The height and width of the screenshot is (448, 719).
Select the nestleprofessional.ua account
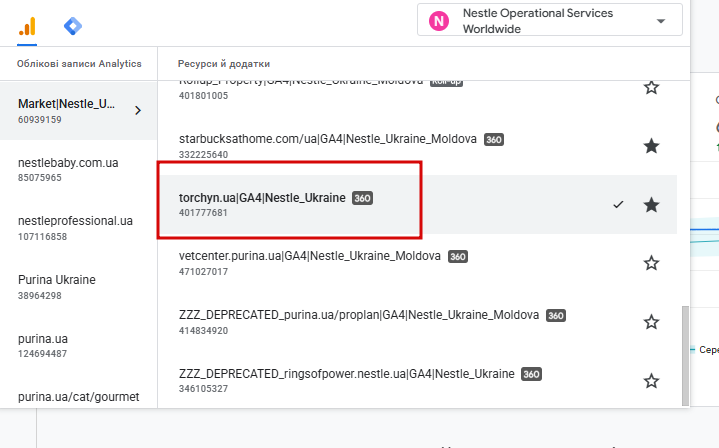(78, 228)
